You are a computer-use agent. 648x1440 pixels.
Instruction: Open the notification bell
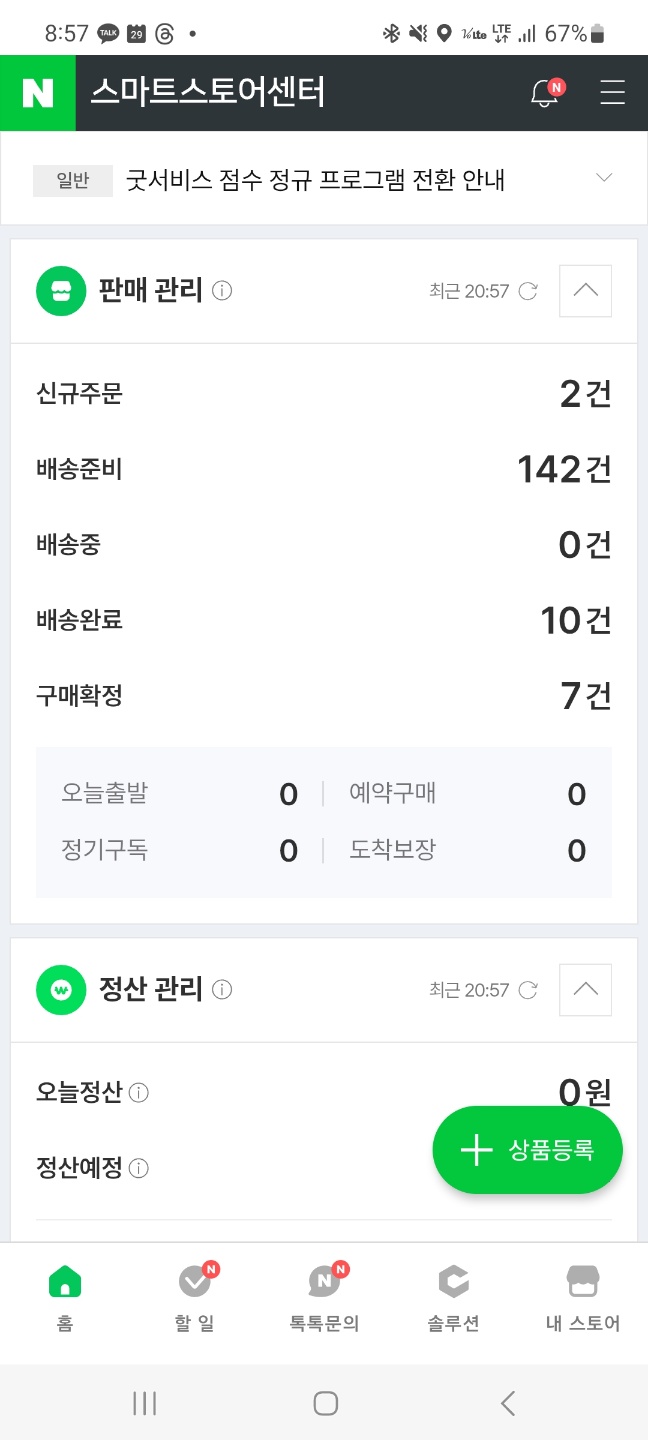(545, 93)
